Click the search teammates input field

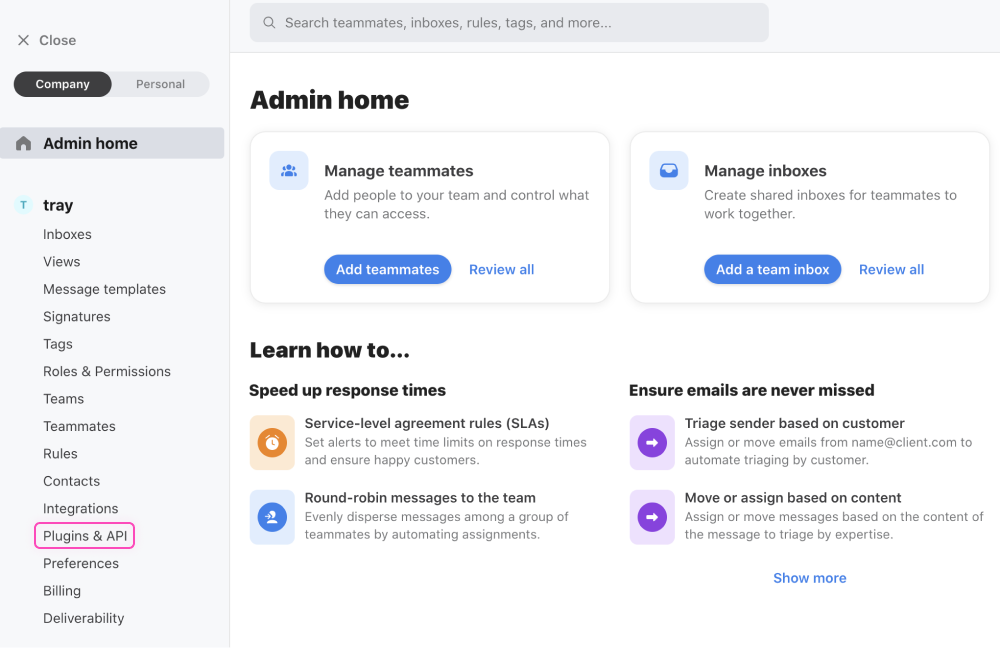point(509,22)
